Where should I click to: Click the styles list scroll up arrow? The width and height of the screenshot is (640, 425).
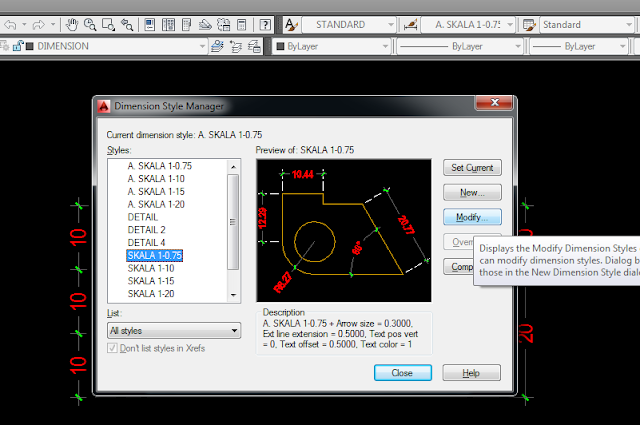(x=233, y=167)
